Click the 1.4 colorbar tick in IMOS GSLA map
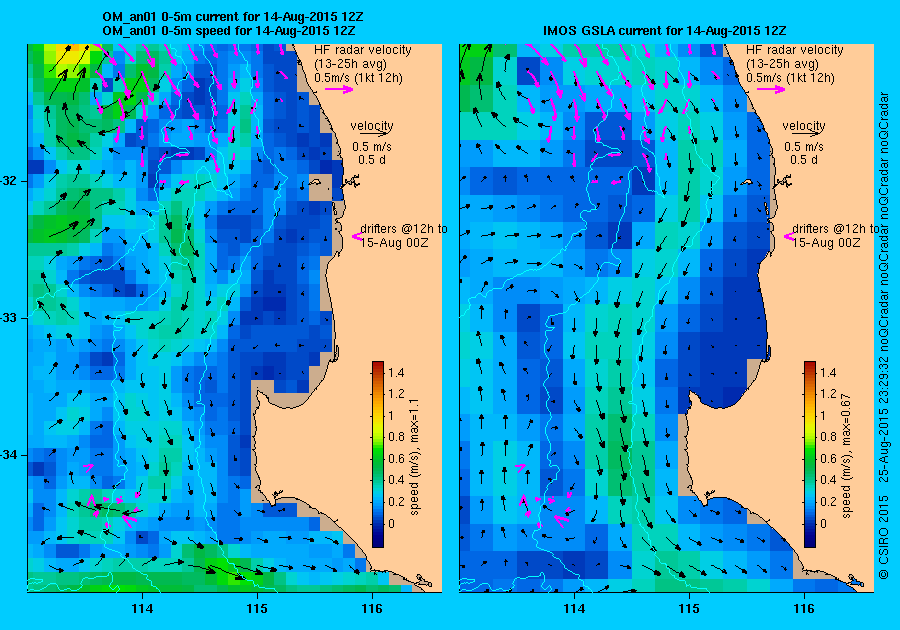Screen dimensions: 900x630 coord(828,373)
